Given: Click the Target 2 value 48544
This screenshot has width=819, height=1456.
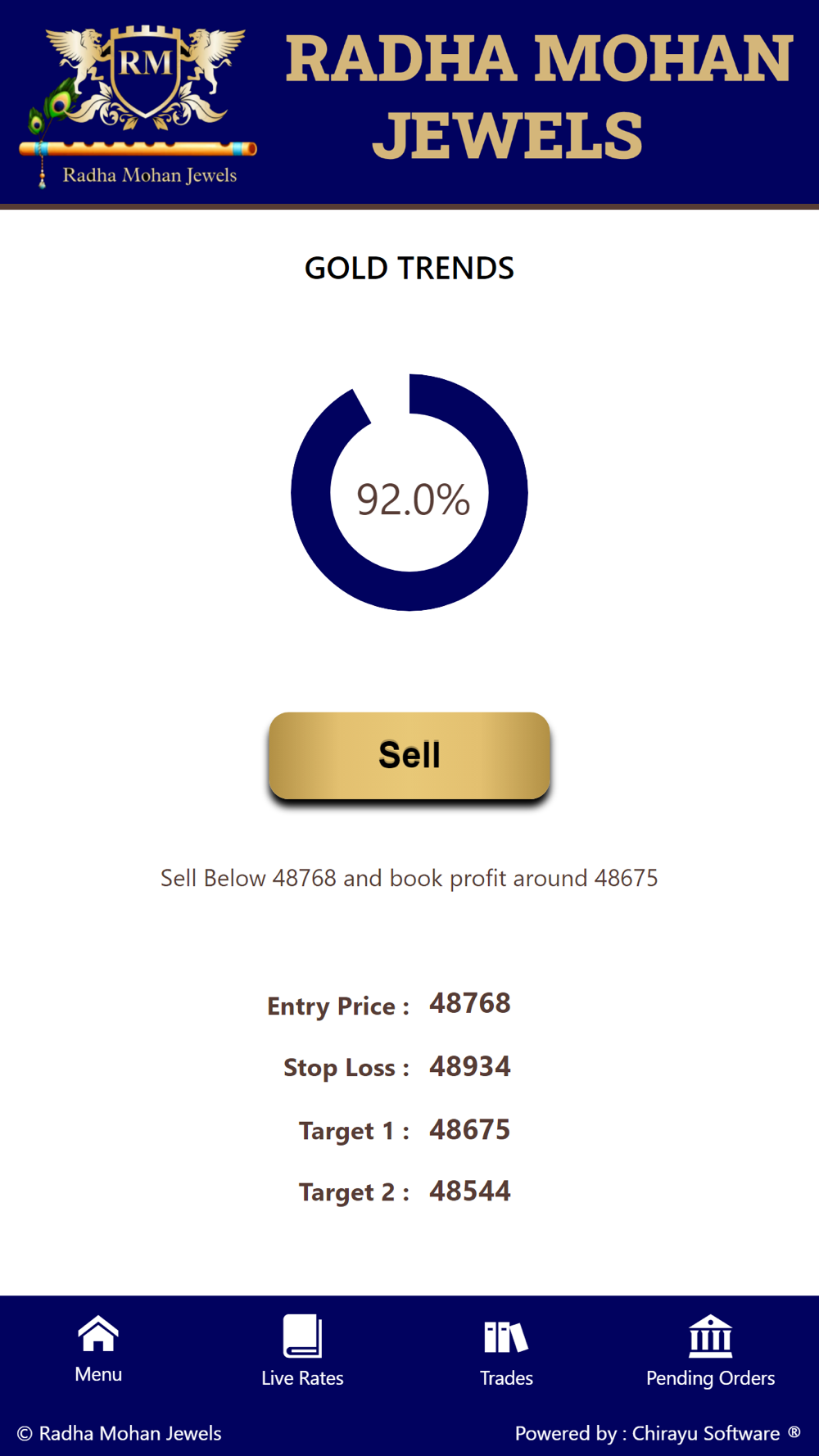Looking at the screenshot, I should click(x=470, y=1191).
